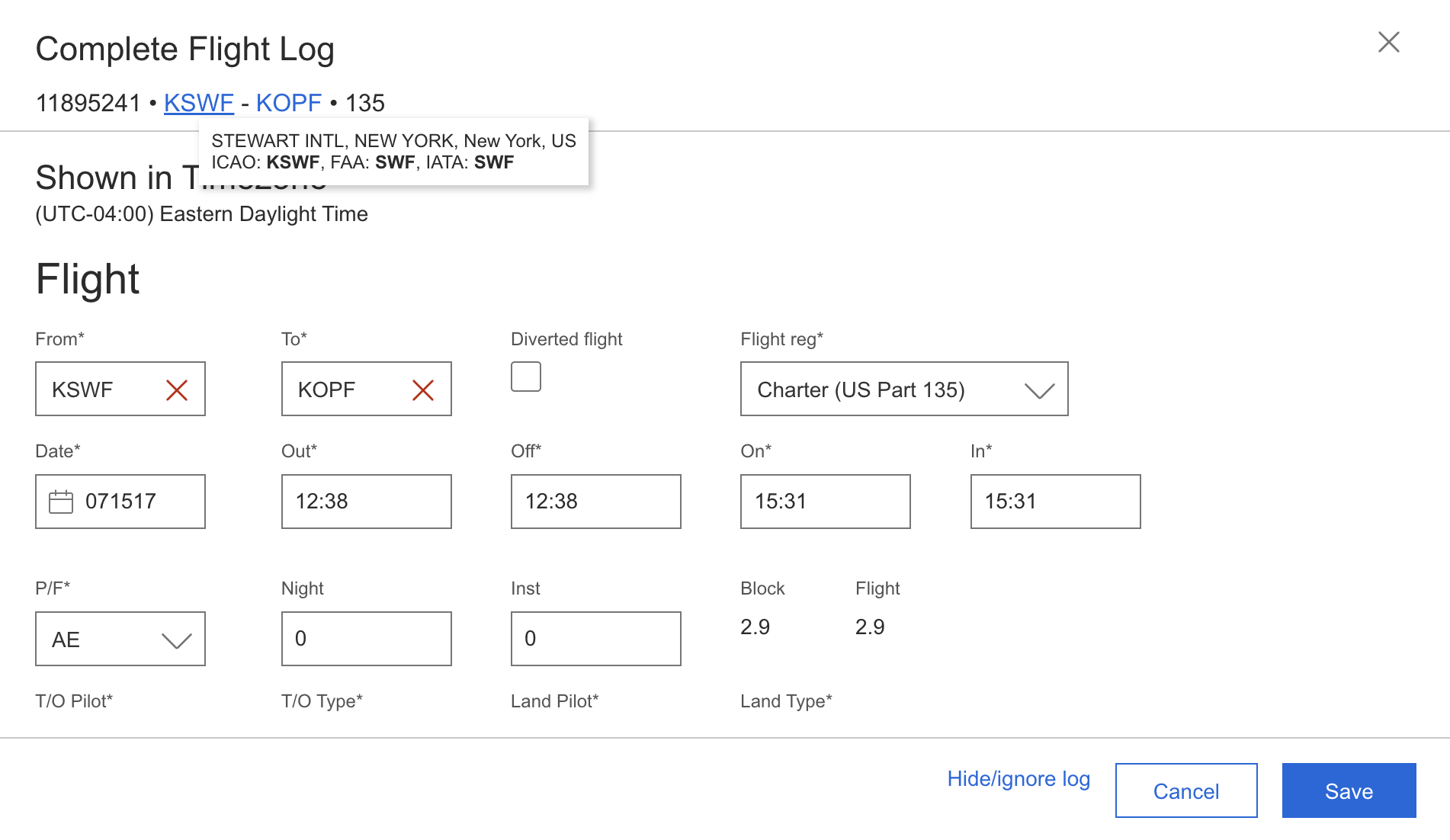The image size is (1450, 840).
Task: Save the flight log
Action: (1349, 791)
